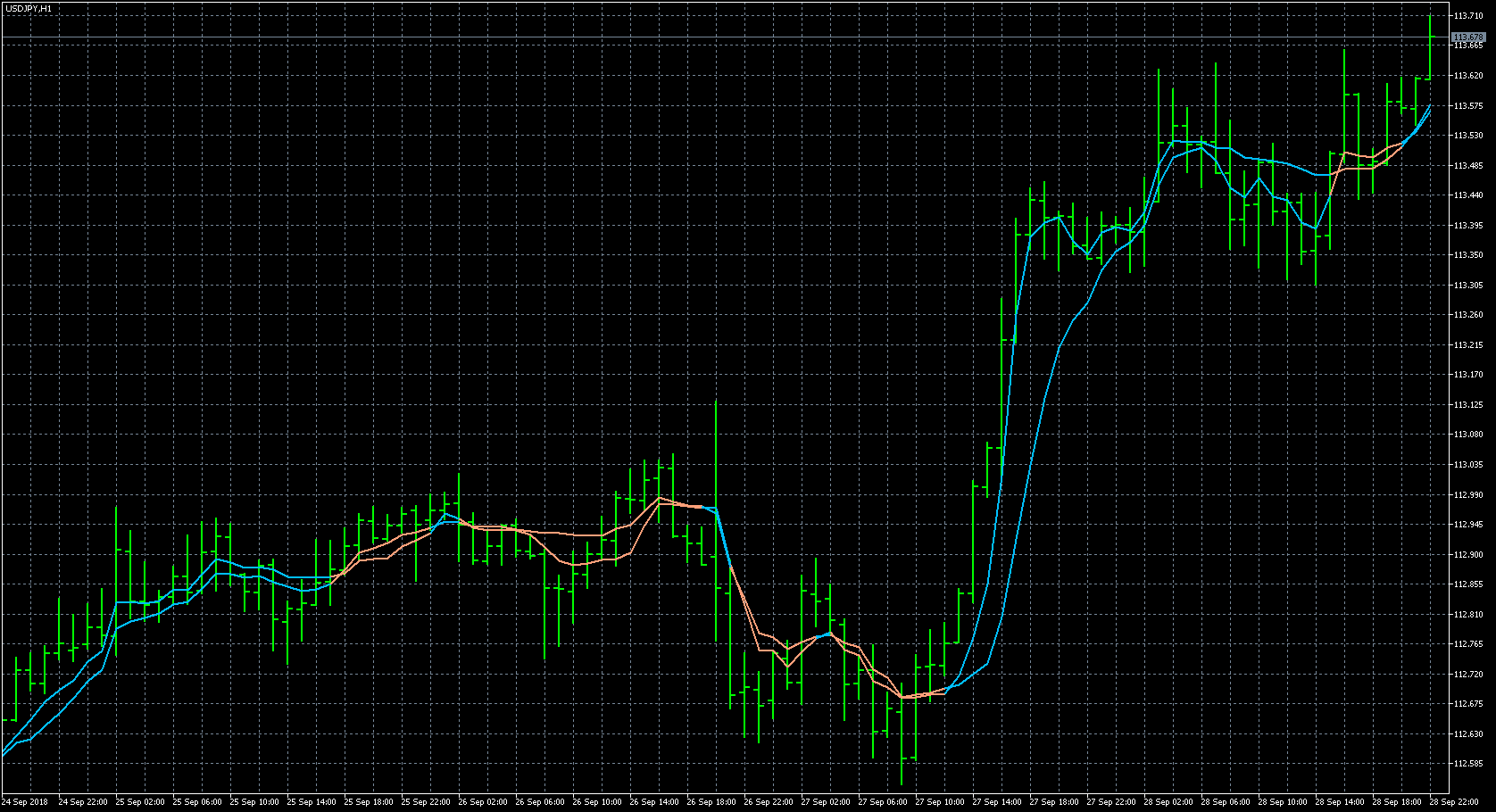1496x812 pixels.
Task: Click the 25 Sep 02:00 time label
Action: coord(140,802)
